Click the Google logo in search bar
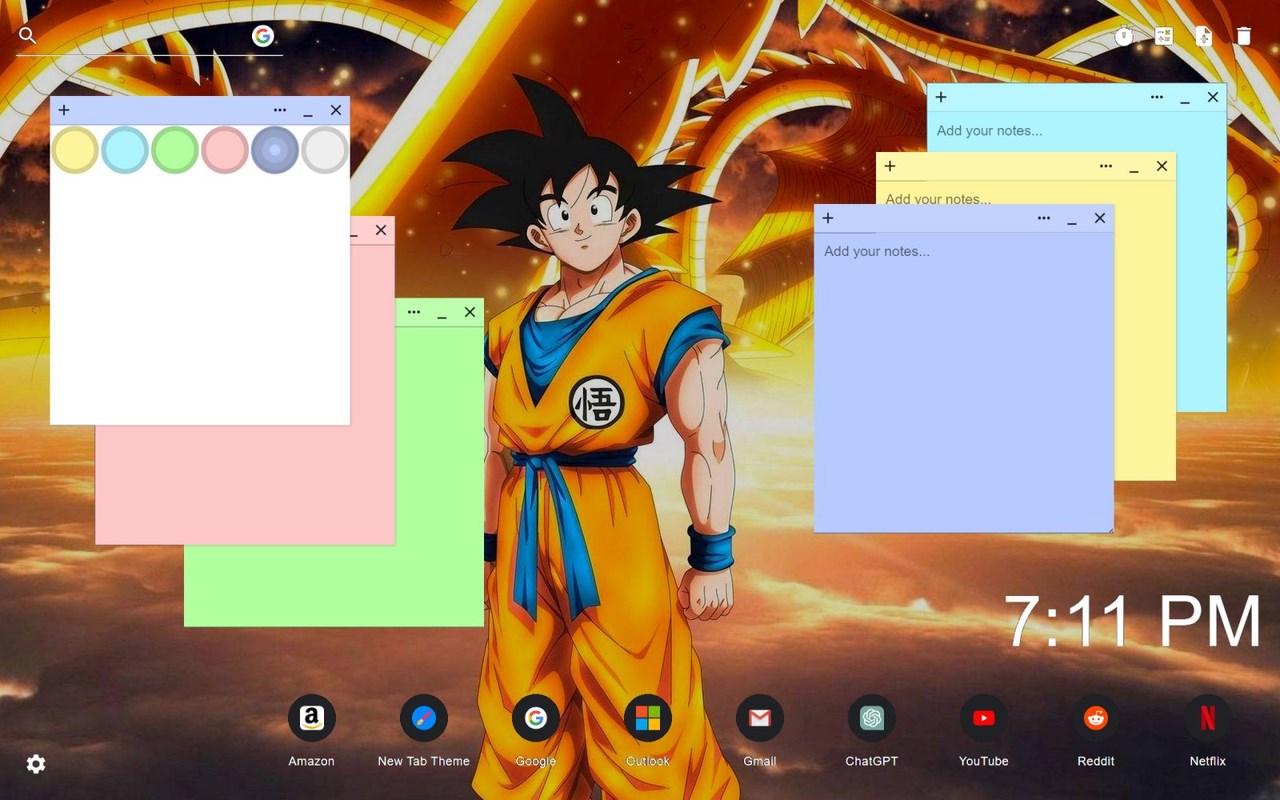Image resolution: width=1280 pixels, height=800 pixels. 263,36
